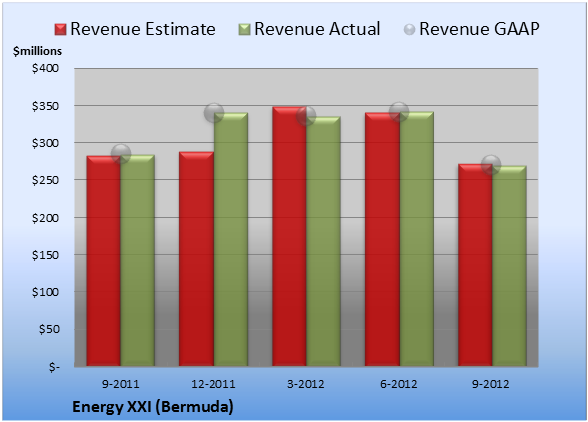Image resolution: width=588 pixels, height=422 pixels.
Task: Click the "$50" y-axis label
Action: tap(49, 329)
